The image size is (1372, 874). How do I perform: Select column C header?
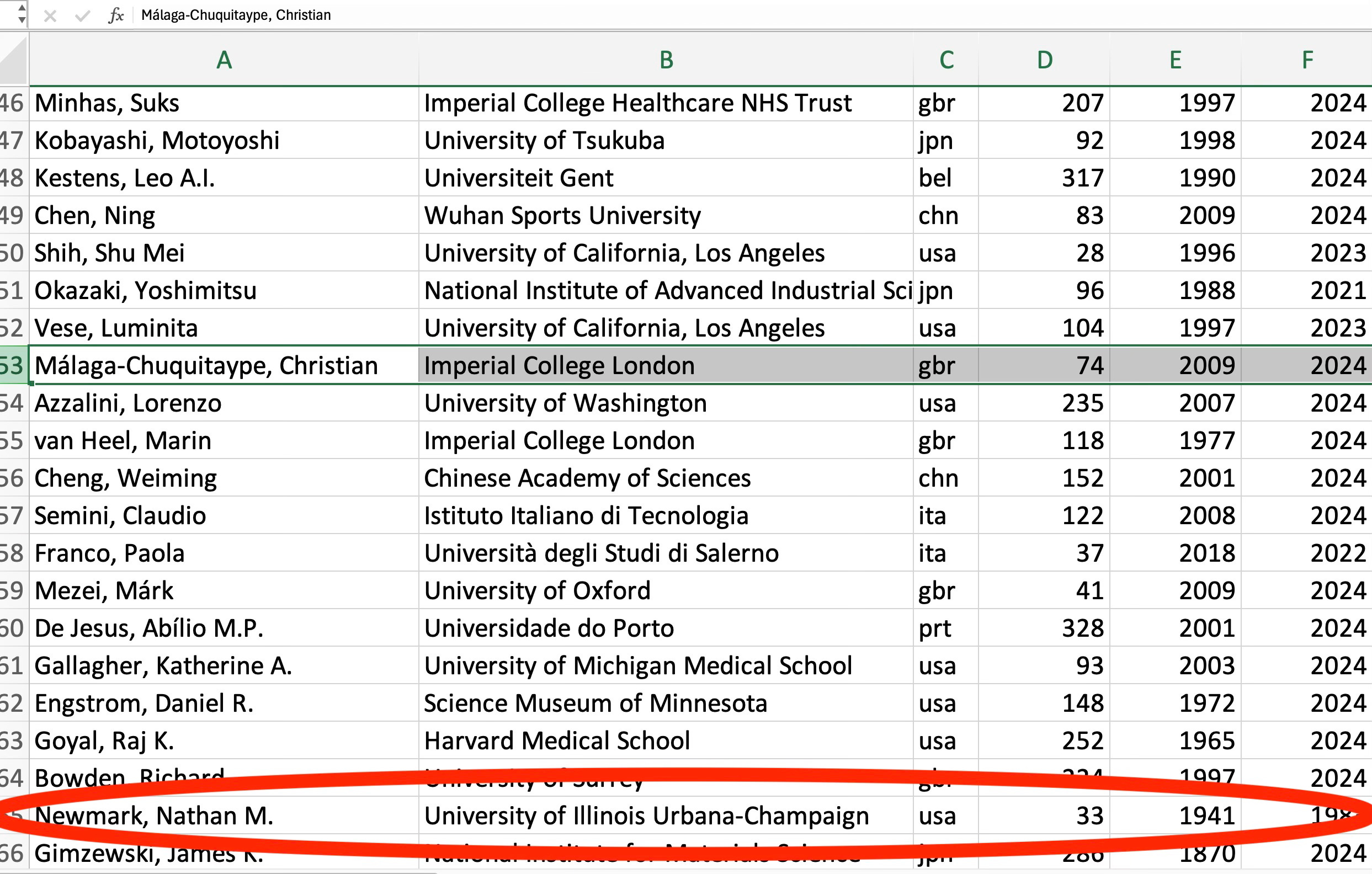point(946,60)
